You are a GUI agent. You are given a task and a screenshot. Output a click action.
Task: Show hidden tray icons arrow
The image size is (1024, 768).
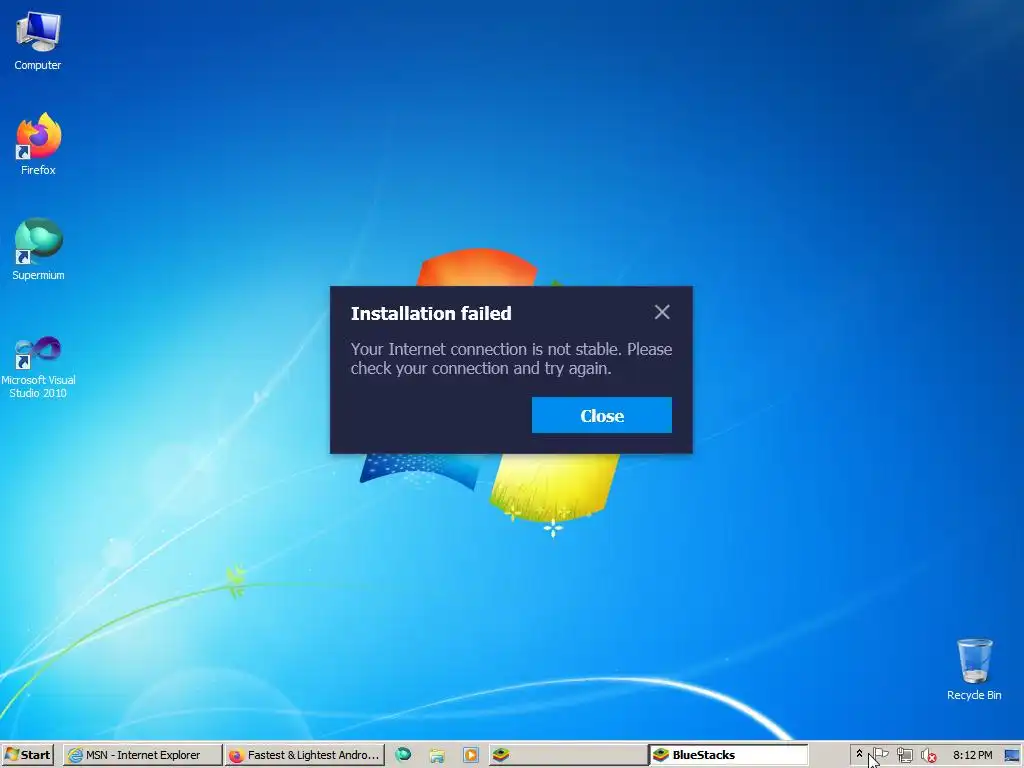859,754
